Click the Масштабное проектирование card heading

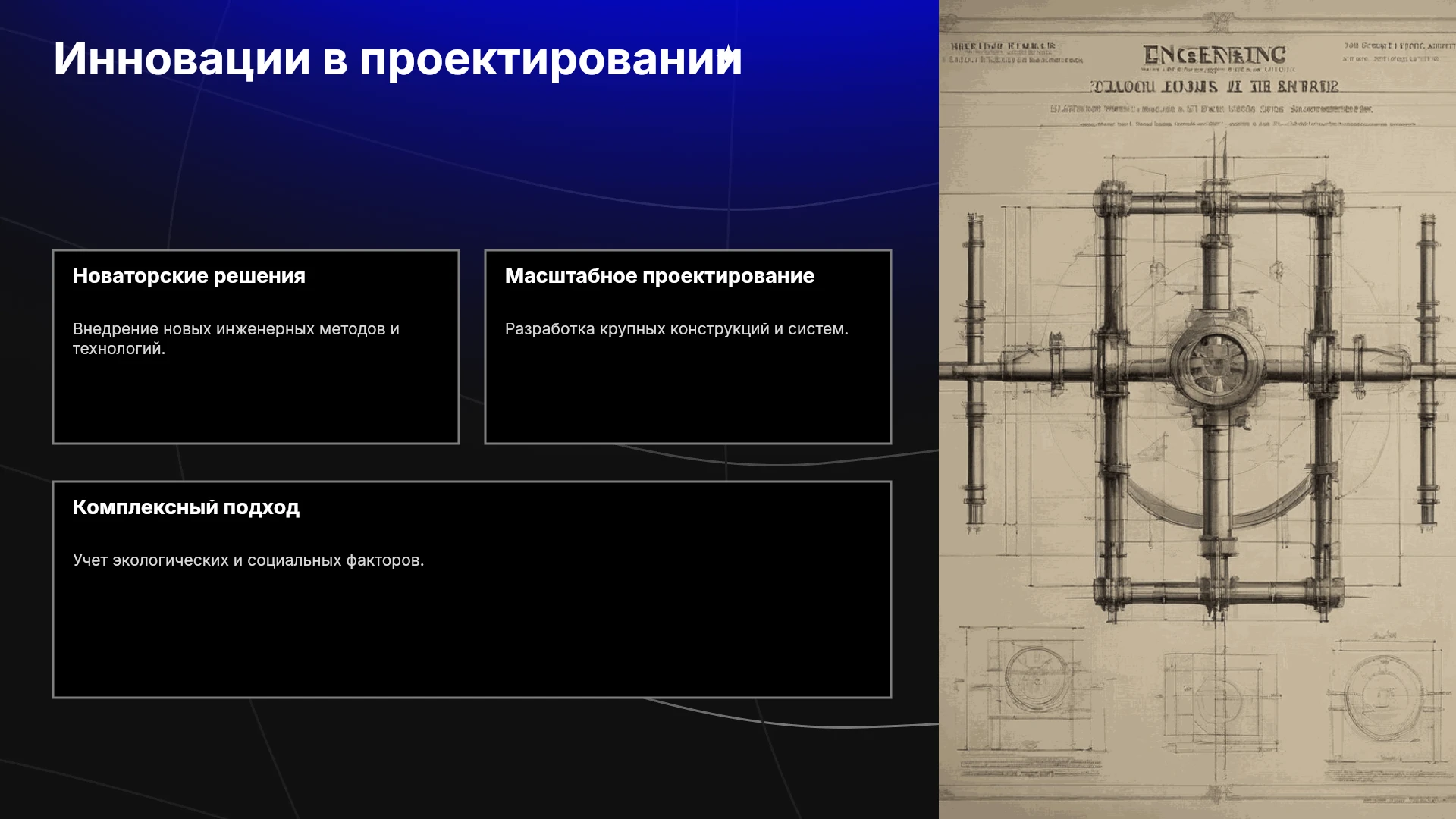pyautogui.click(x=660, y=276)
